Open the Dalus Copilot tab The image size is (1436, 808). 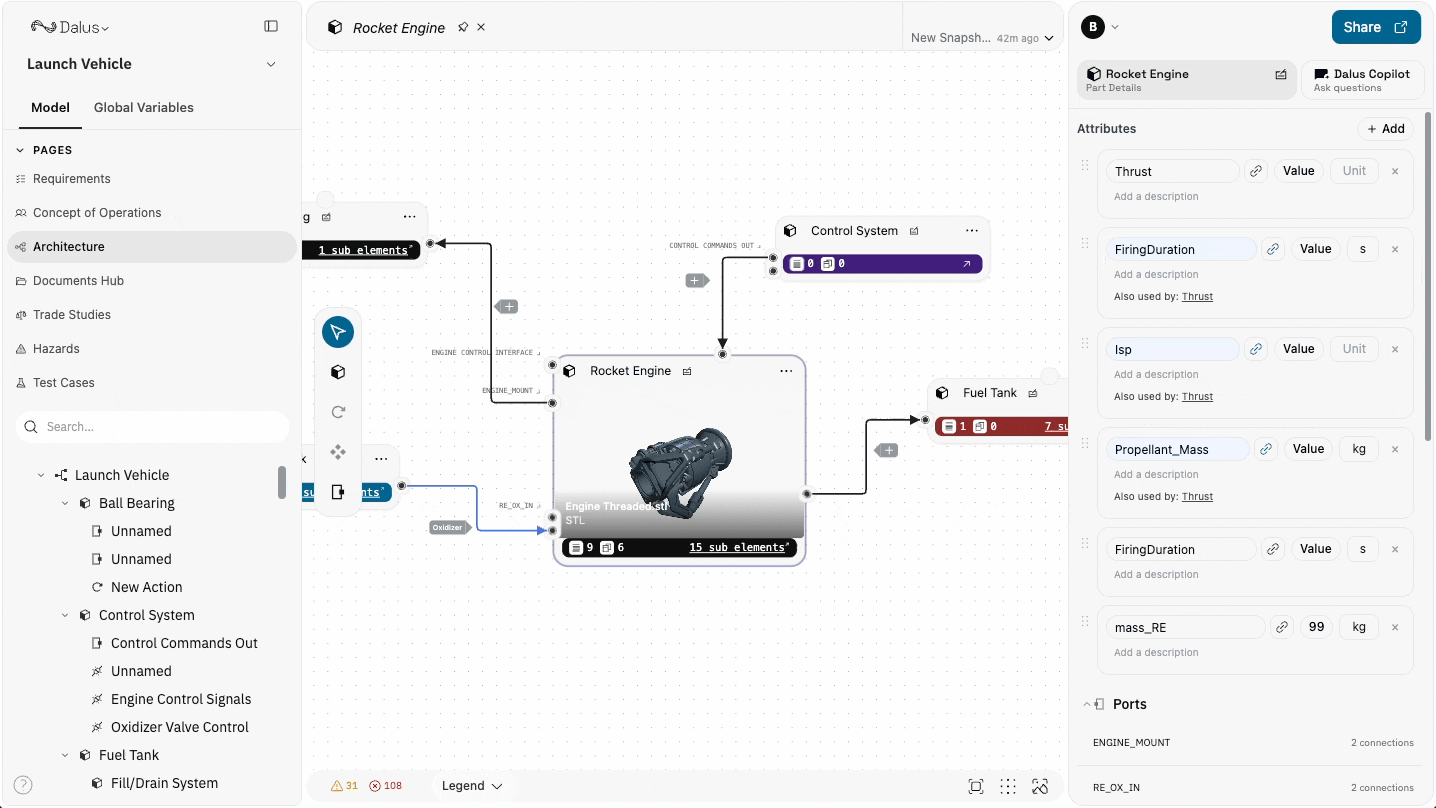[x=1362, y=80]
